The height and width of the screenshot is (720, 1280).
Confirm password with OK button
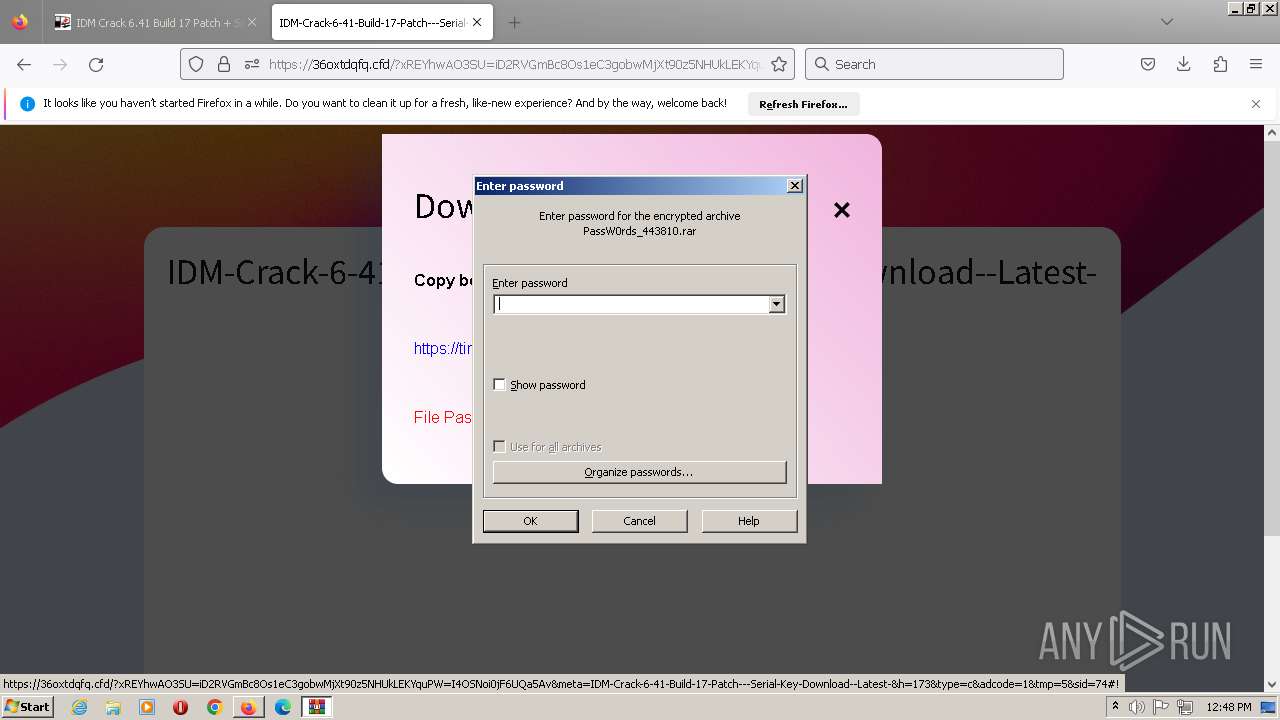[x=530, y=521]
